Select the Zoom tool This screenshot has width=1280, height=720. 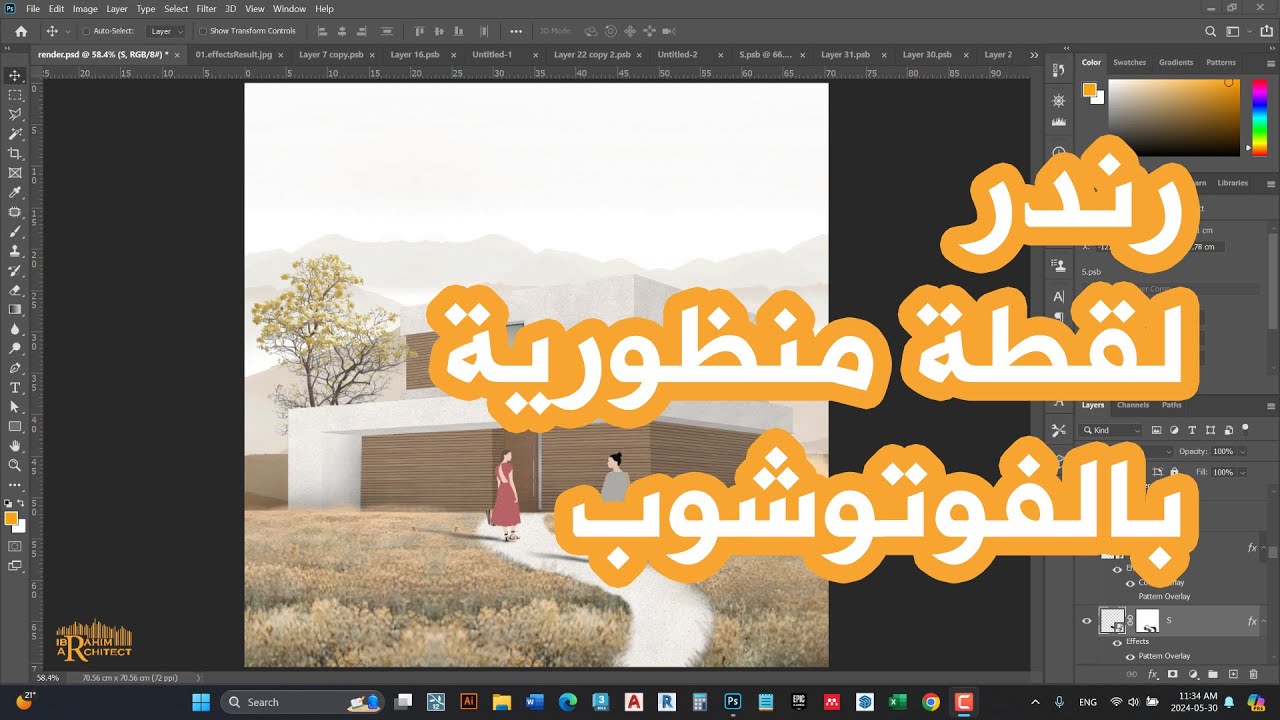click(x=15, y=465)
